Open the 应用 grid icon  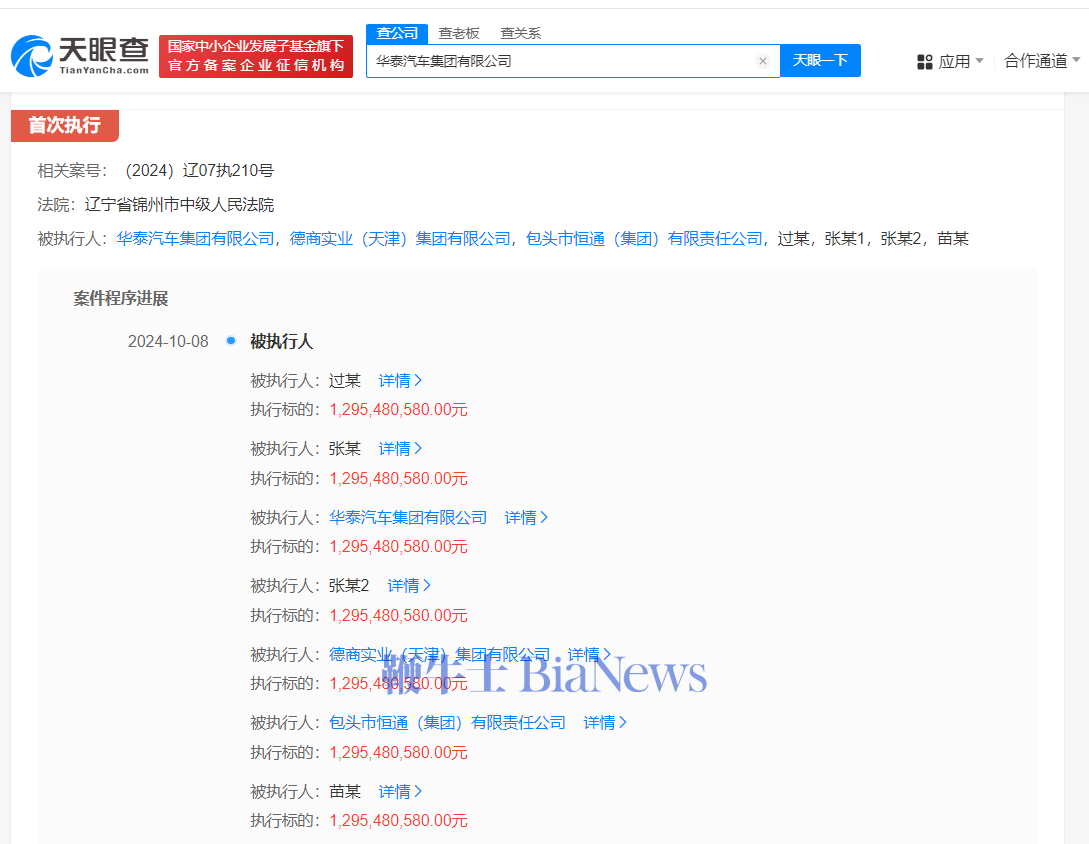point(924,62)
